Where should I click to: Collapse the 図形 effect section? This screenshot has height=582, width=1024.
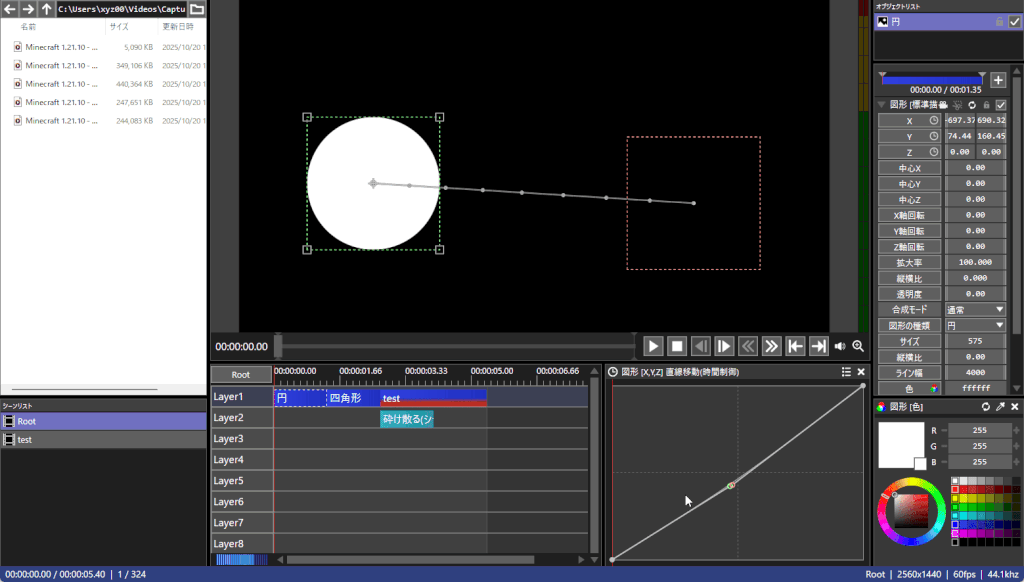tap(881, 105)
